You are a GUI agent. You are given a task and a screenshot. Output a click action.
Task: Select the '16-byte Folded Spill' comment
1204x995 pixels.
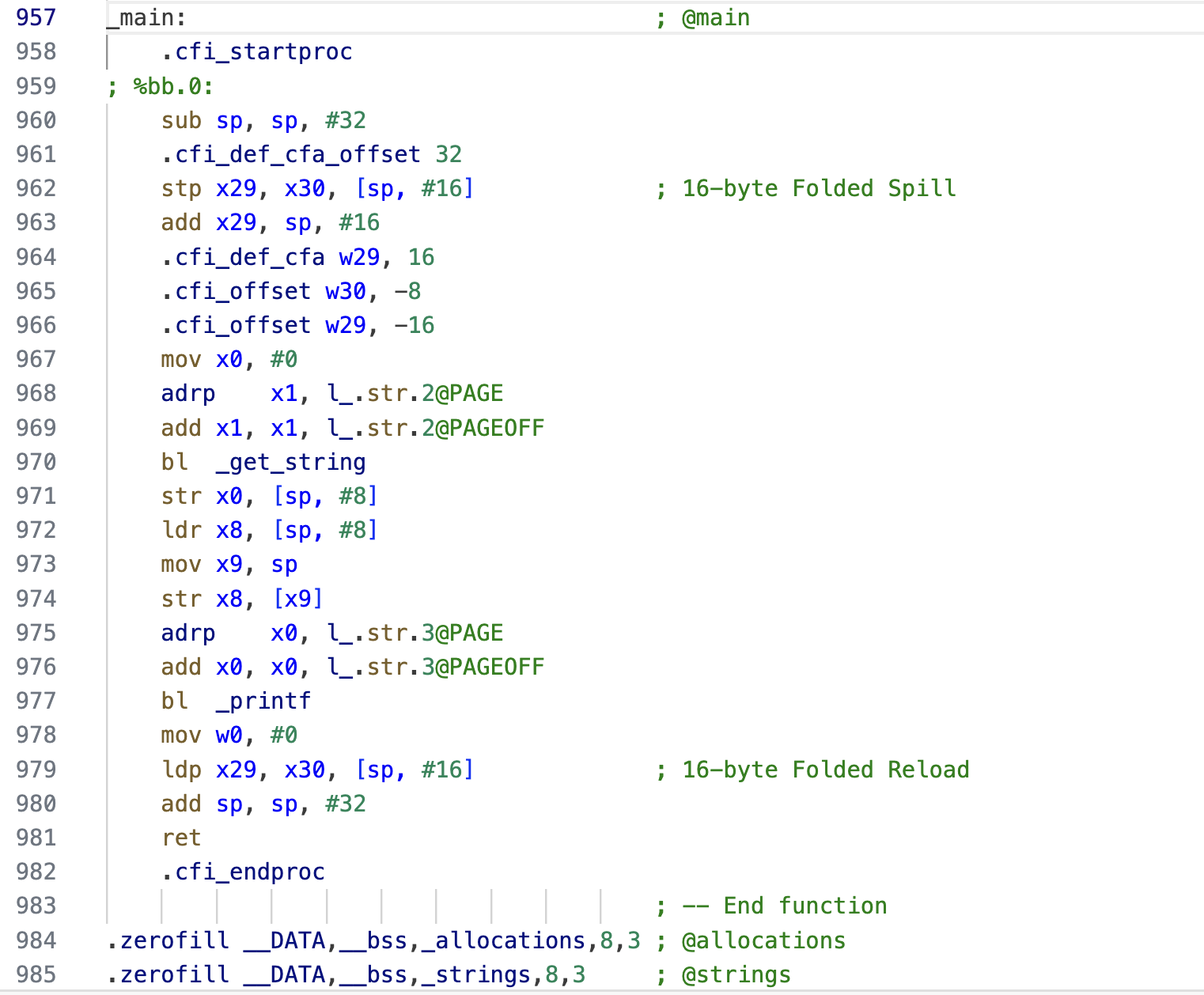pyautogui.click(x=819, y=188)
